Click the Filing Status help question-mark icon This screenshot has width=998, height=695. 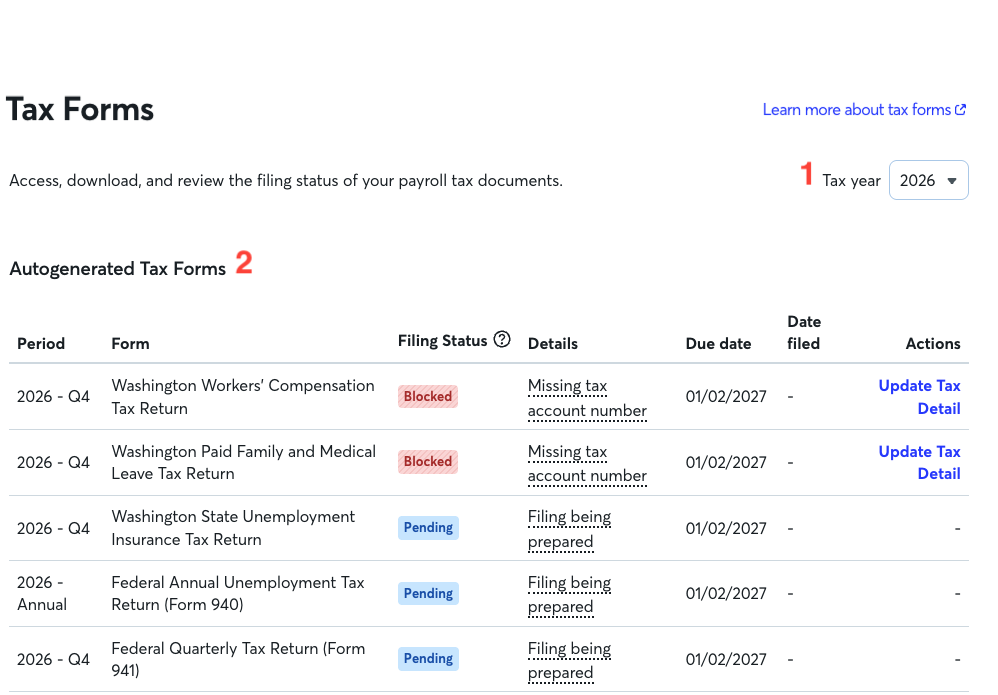tap(502, 340)
